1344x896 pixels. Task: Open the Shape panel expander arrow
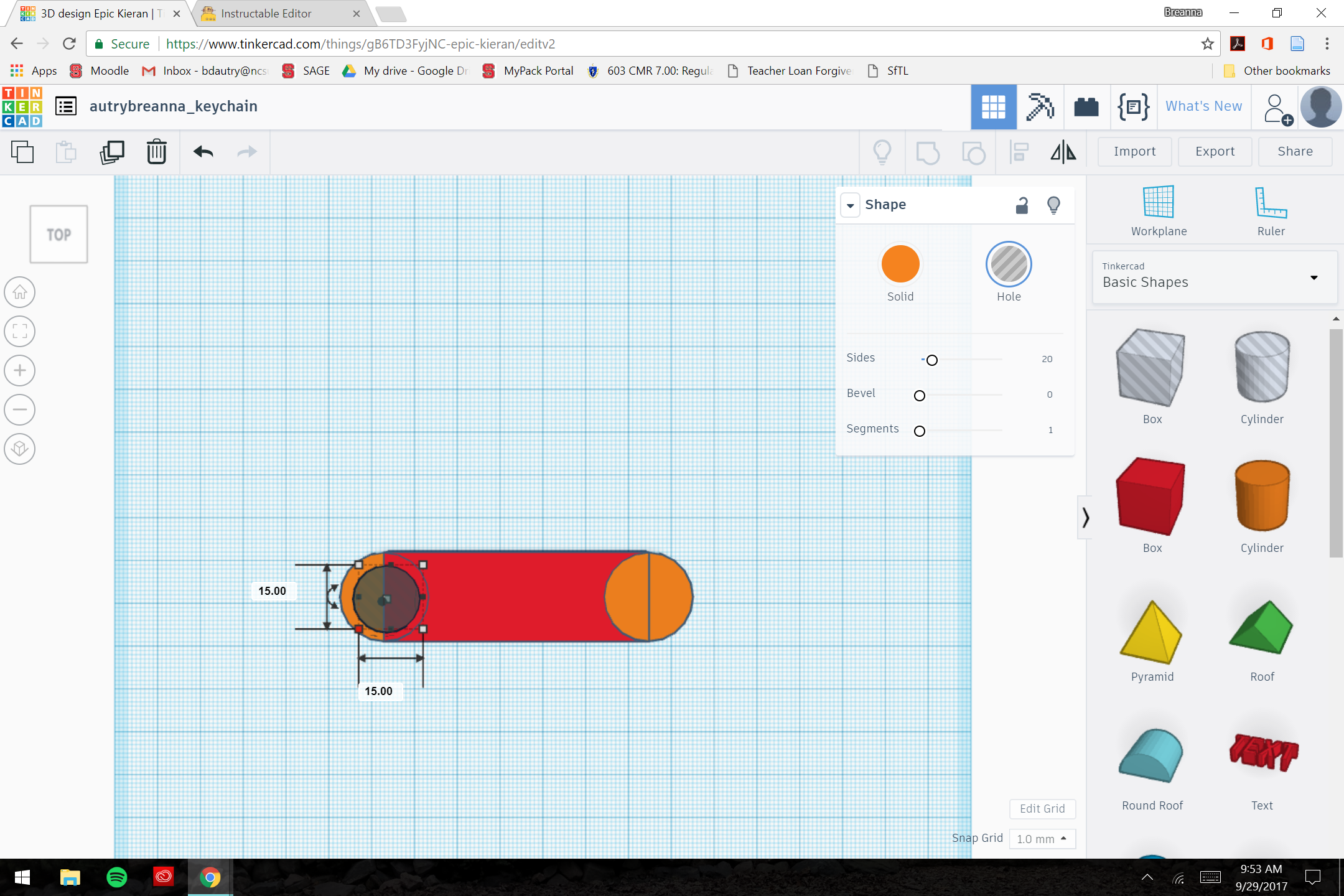(x=851, y=205)
